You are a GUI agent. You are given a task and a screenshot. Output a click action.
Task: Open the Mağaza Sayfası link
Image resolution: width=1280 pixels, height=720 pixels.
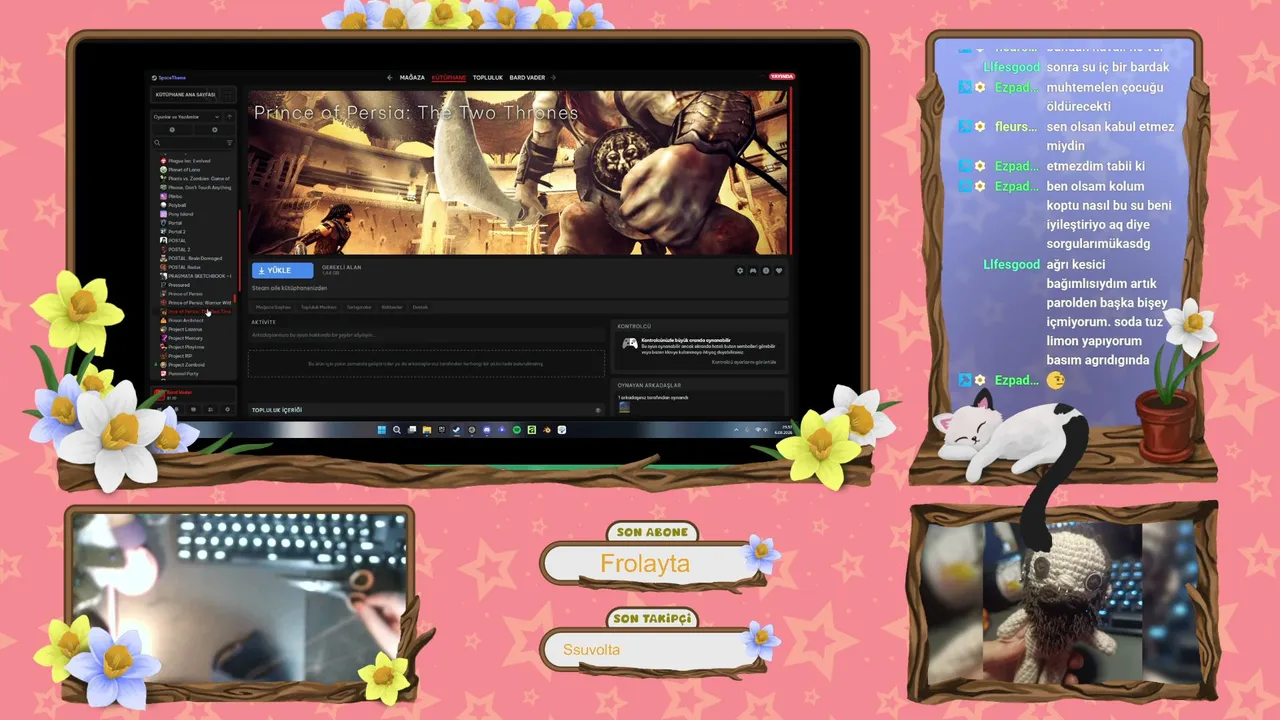273,307
